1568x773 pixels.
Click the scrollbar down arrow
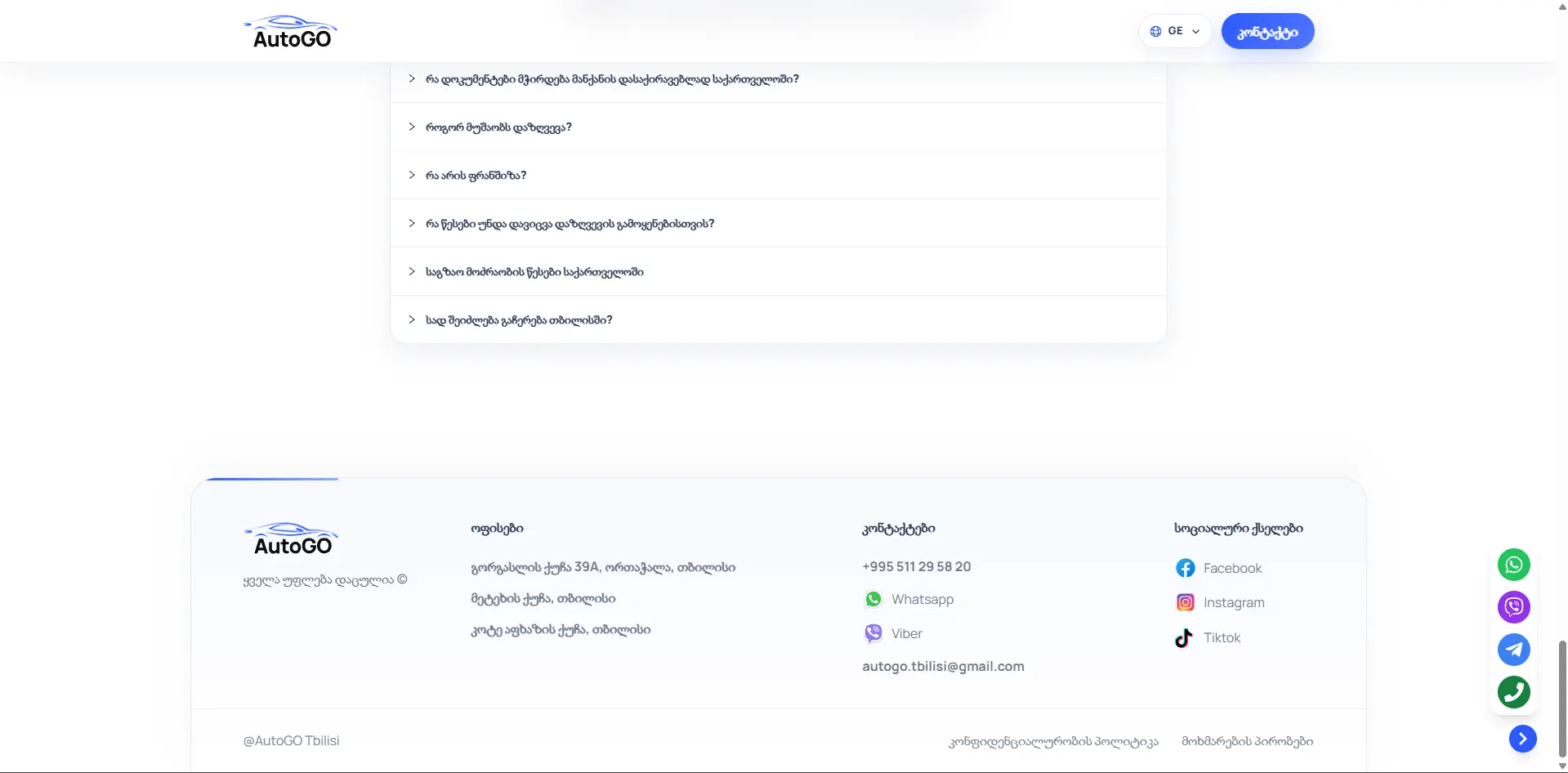[x=1562, y=766]
